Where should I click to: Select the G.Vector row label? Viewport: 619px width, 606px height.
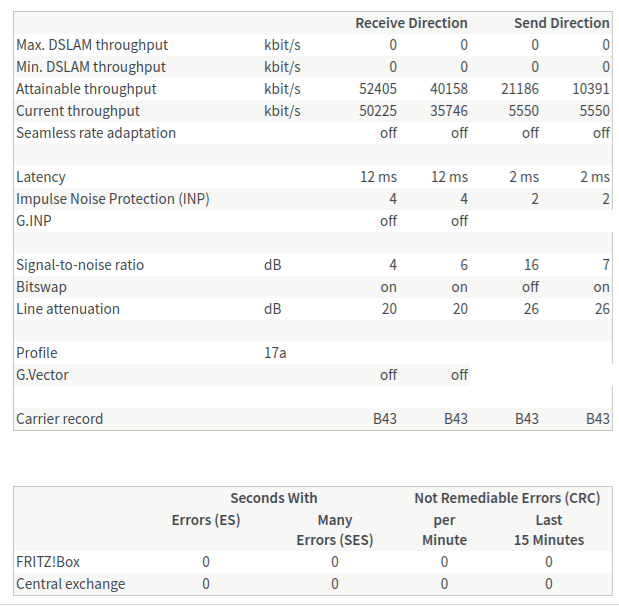pos(42,375)
